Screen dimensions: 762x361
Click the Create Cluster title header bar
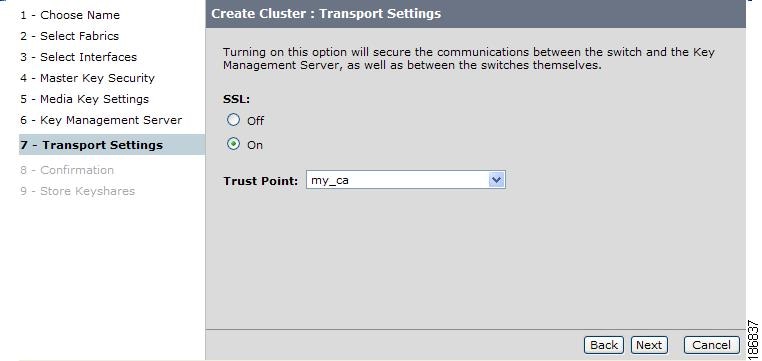(x=475, y=14)
